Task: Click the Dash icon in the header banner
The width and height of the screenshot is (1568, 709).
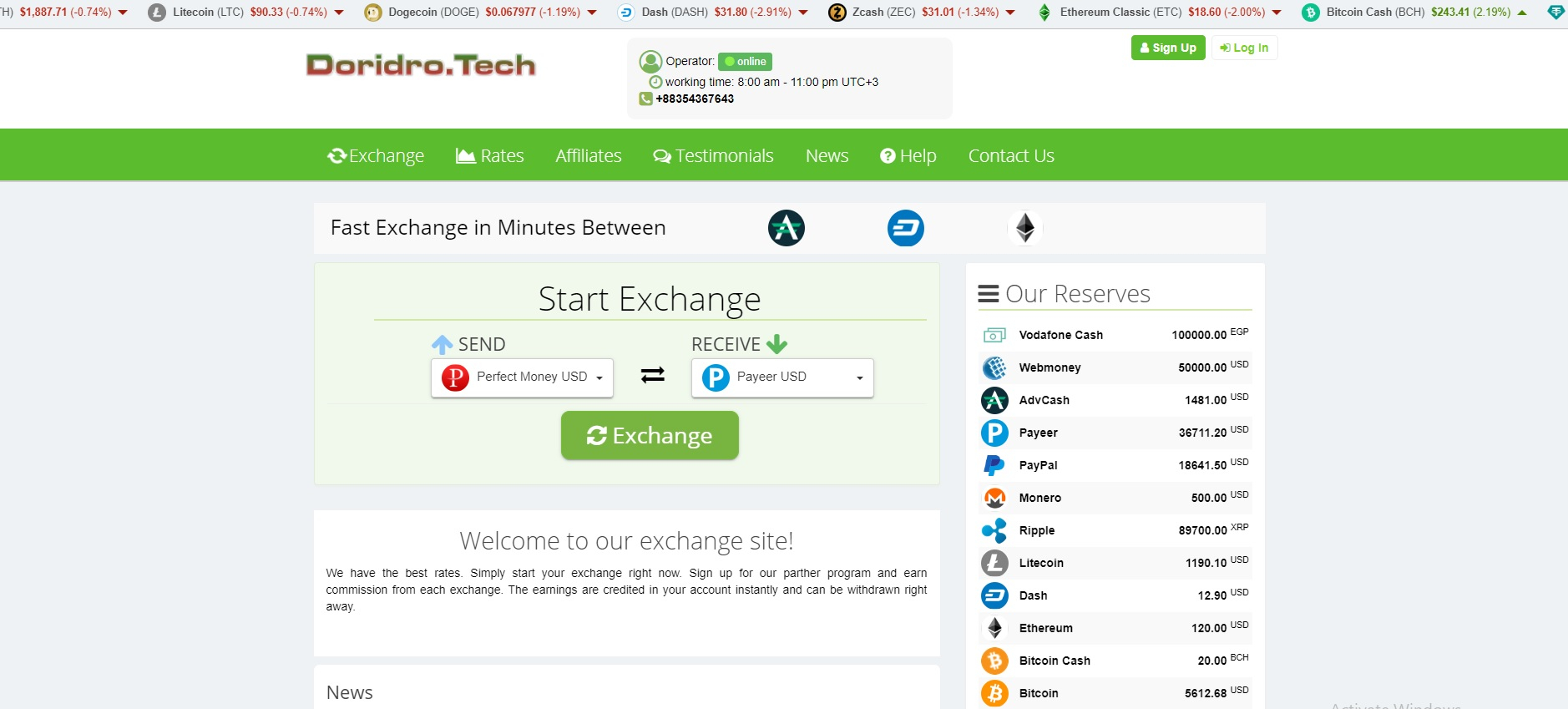Action: pyautogui.click(x=905, y=228)
